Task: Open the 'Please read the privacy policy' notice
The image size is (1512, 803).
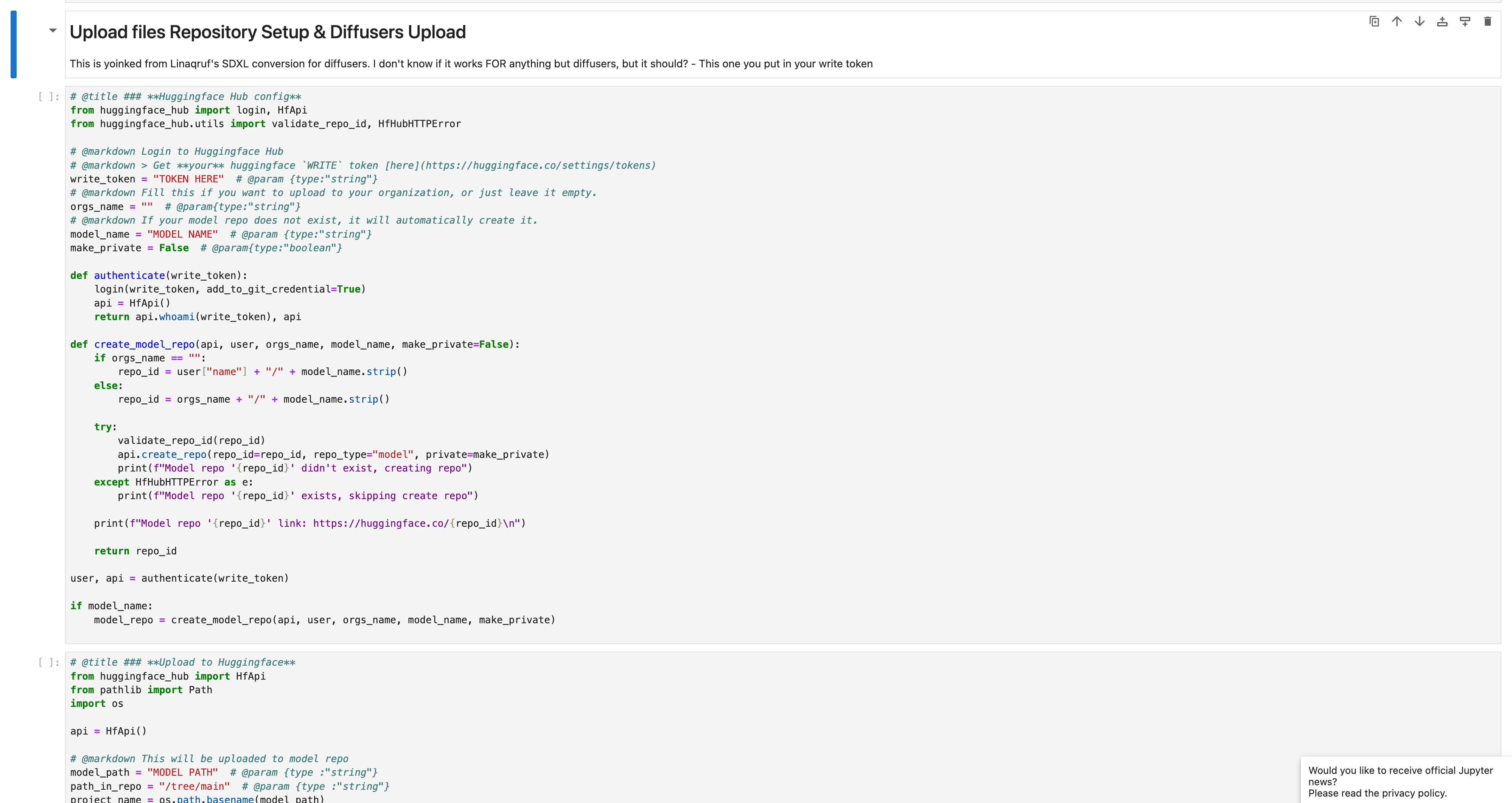Action: 1378,793
